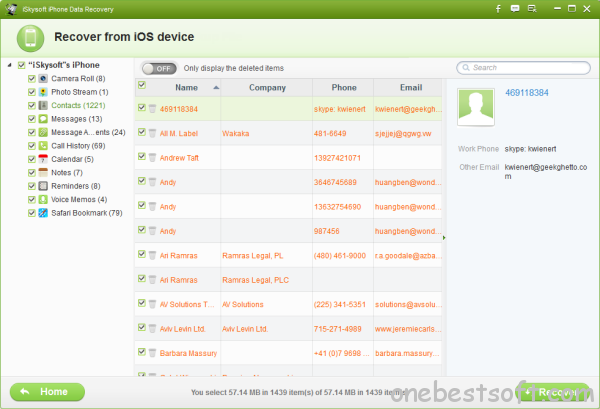Viewport: 600px width, 409px height.
Task: Click trash icon on Ali M. Label row
Action: (152, 133)
